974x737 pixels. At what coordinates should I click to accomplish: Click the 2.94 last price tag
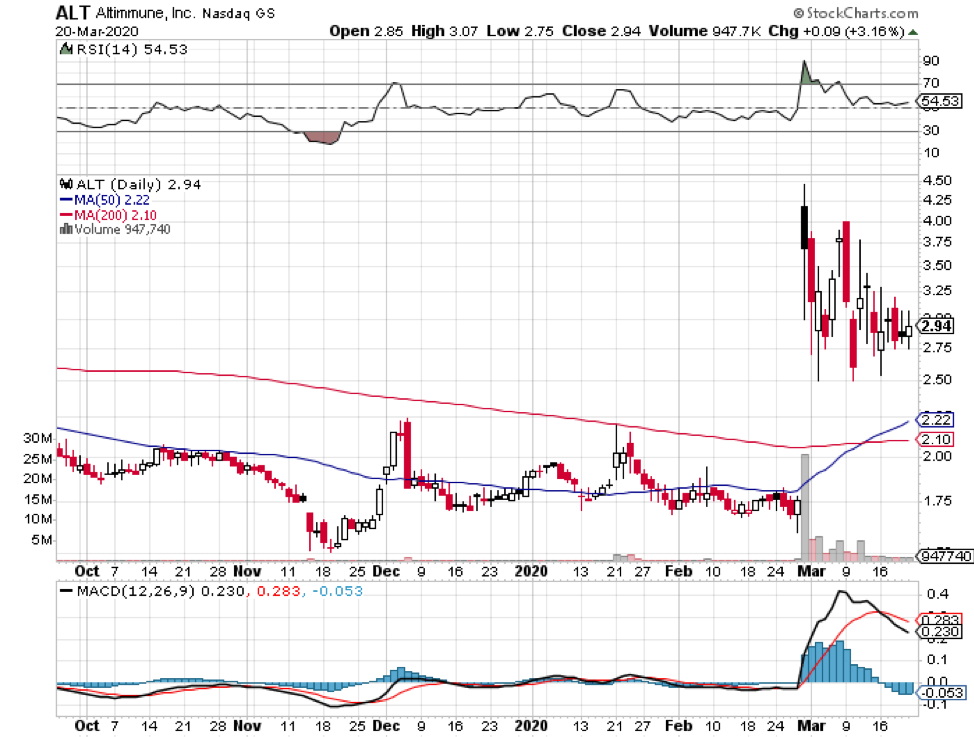935,326
